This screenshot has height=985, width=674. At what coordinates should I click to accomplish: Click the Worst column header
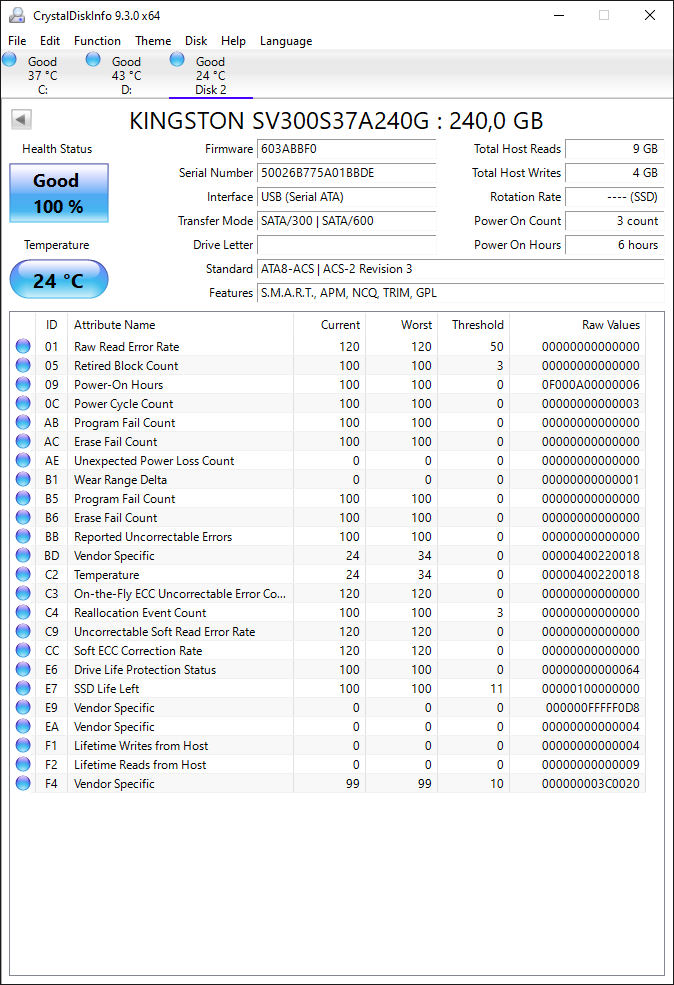[x=401, y=325]
